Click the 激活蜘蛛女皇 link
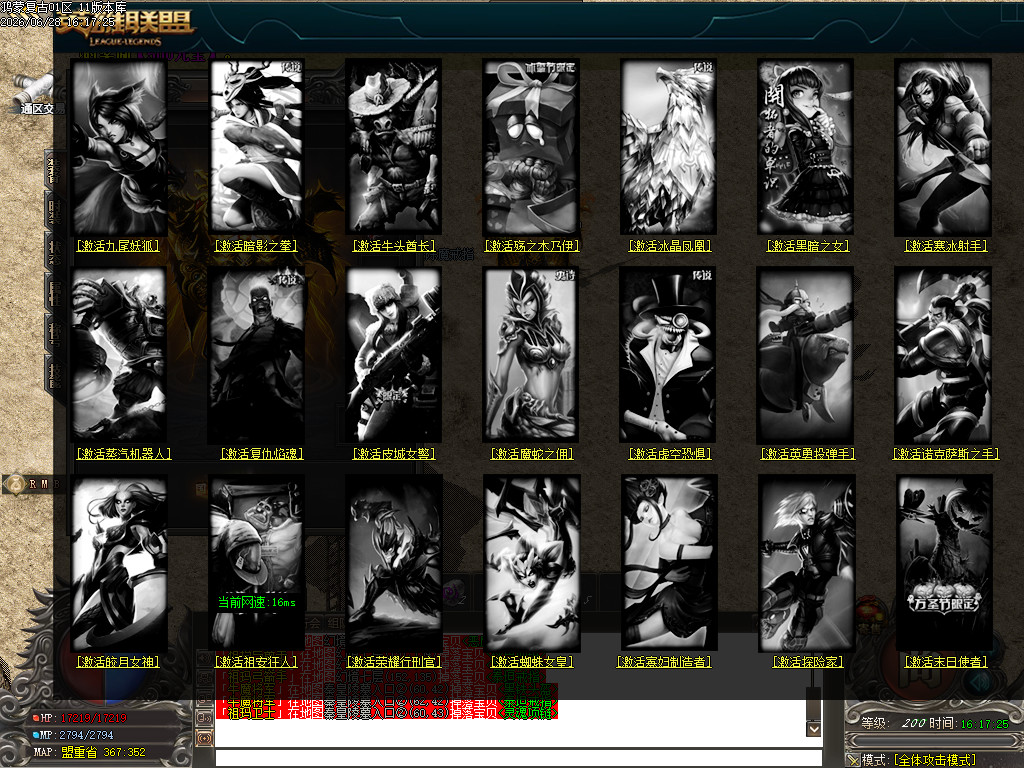 point(532,662)
